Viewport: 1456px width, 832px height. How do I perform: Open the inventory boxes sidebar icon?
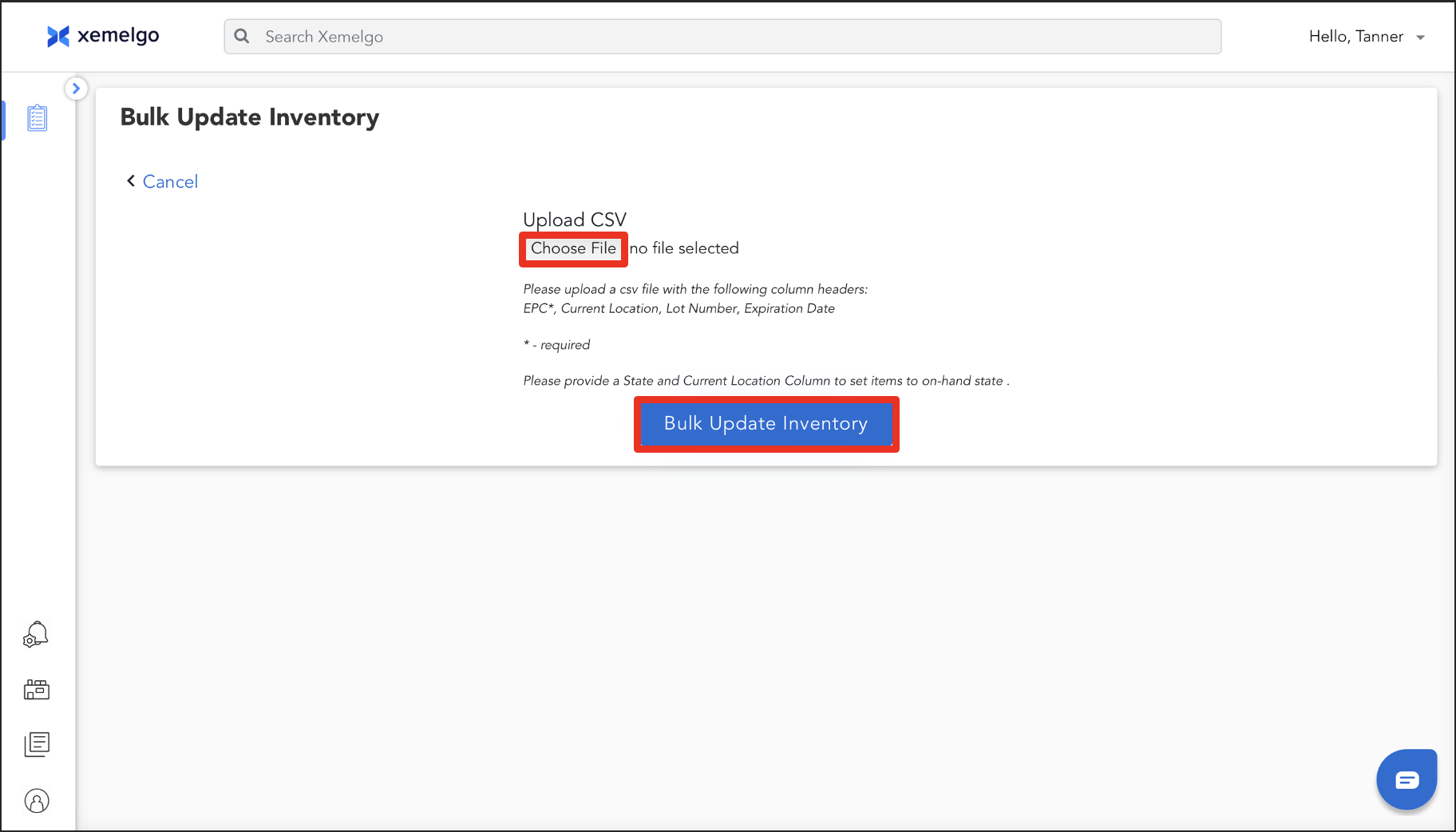click(37, 689)
